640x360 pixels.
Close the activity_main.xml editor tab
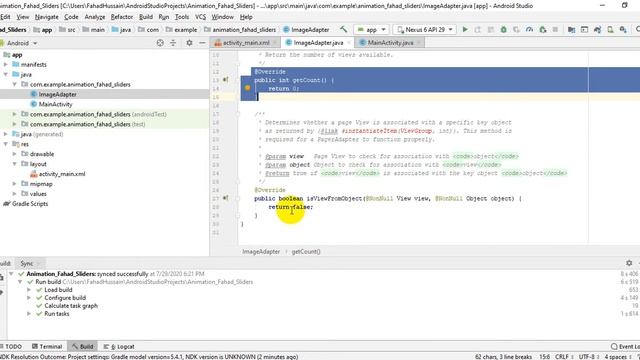tap(275, 42)
